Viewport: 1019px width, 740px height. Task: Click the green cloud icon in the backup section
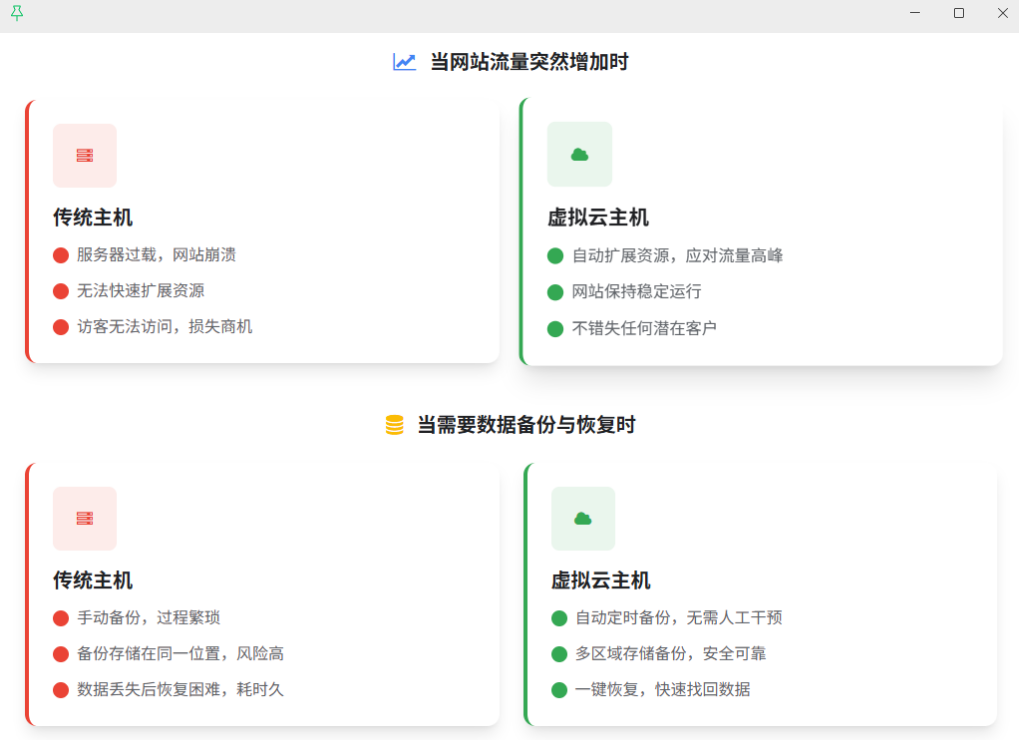[x=583, y=518]
